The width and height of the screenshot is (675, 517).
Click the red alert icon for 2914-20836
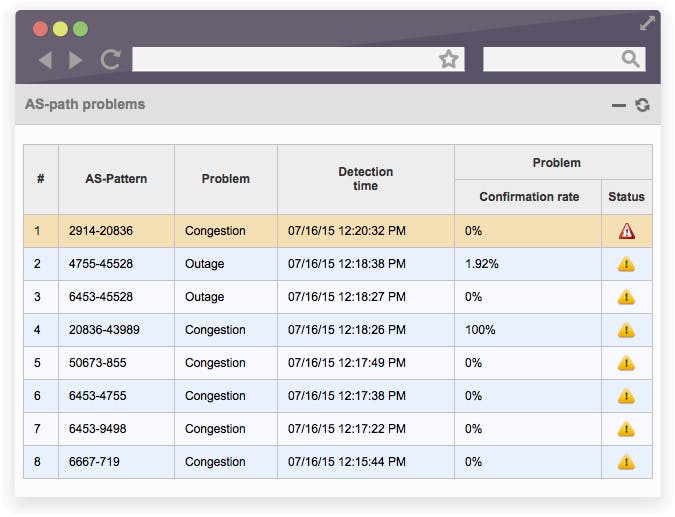pos(626,231)
